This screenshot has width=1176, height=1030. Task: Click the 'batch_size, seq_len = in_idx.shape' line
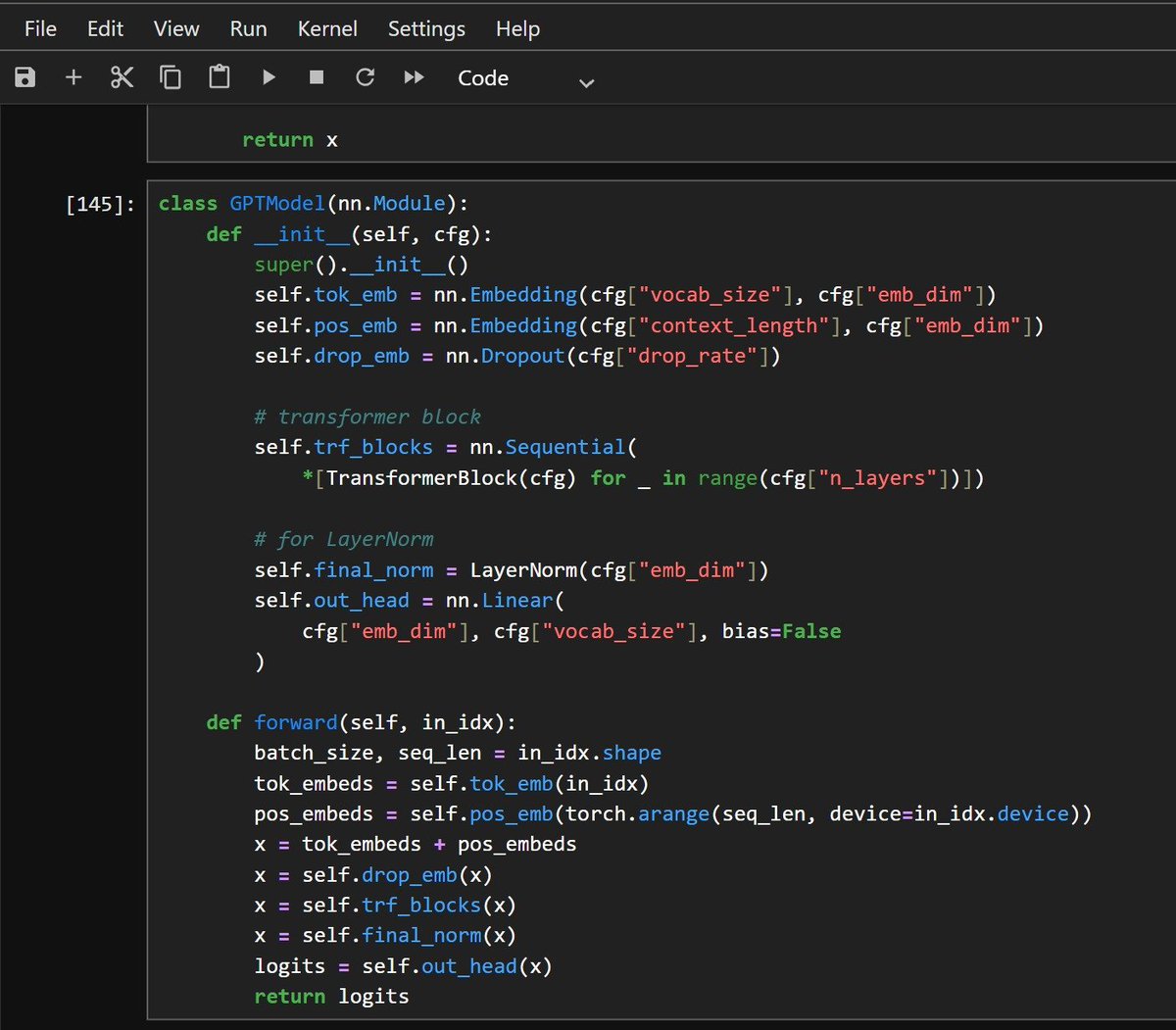point(458,753)
